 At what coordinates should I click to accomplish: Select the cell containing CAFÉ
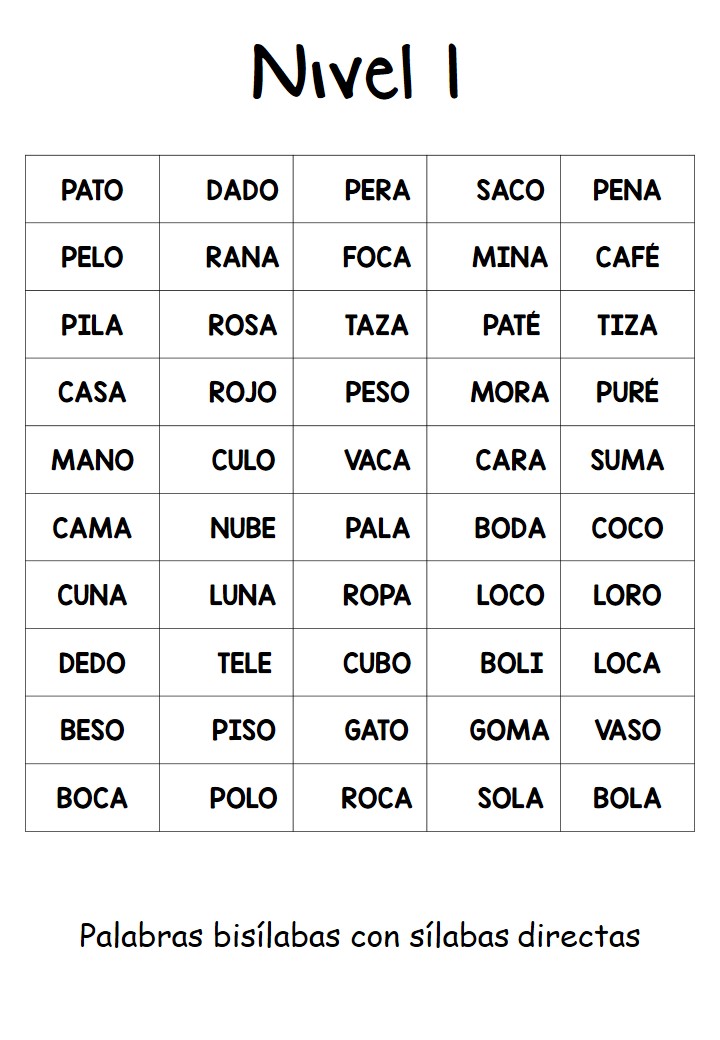tap(627, 257)
